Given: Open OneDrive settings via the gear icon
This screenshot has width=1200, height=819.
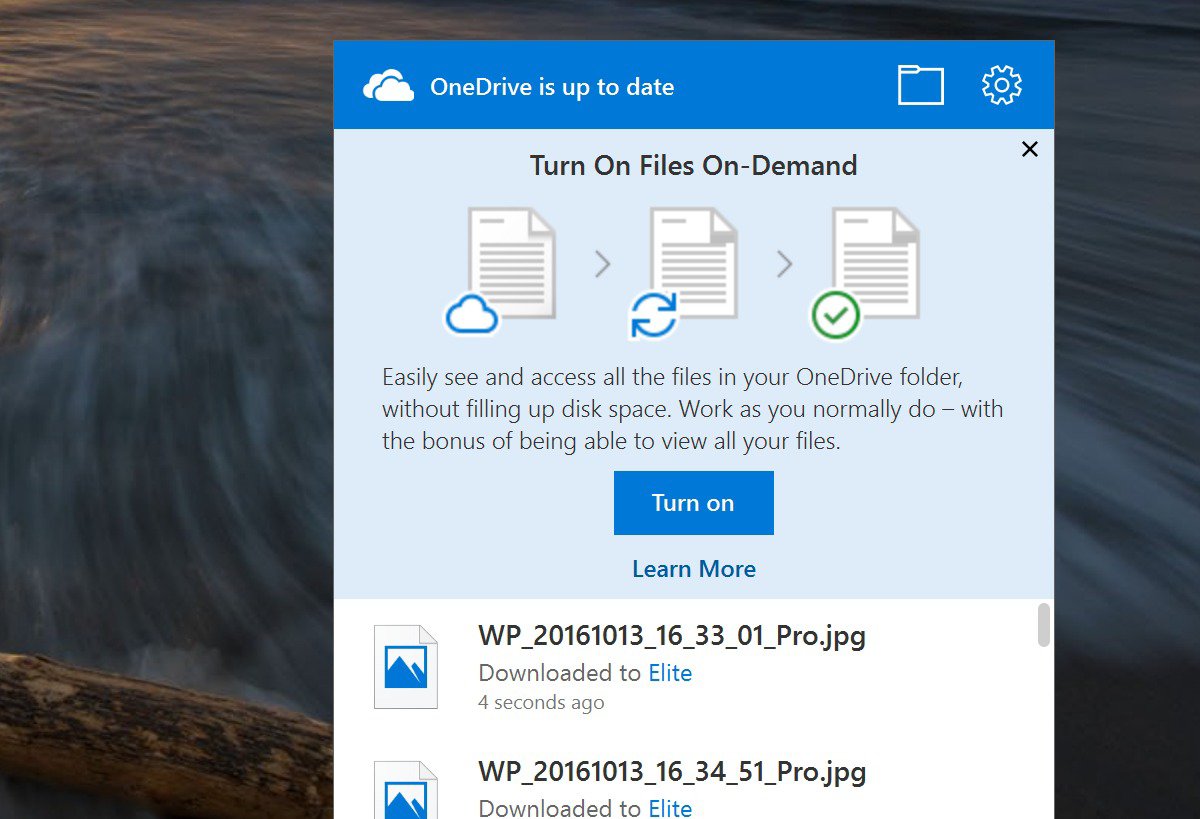Looking at the screenshot, I should pyautogui.click(x=1000, y=85).
